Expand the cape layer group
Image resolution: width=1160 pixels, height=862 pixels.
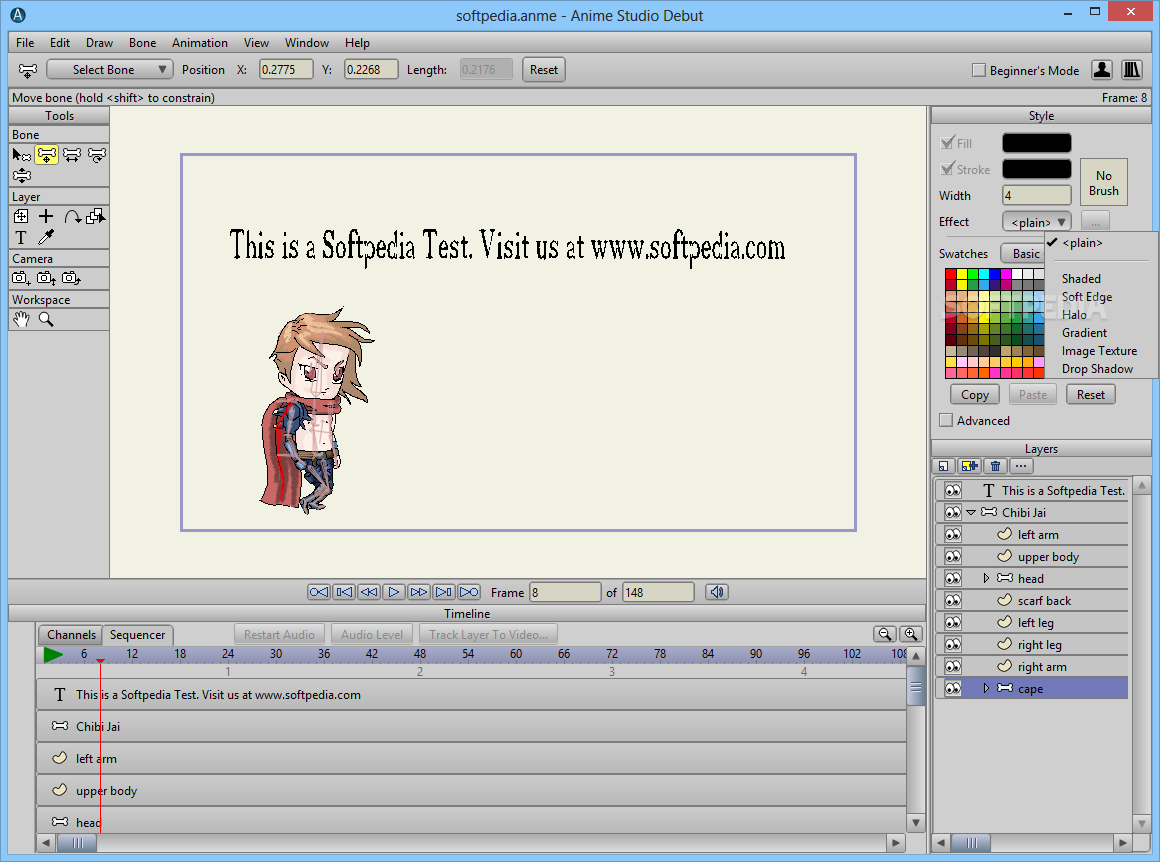[986, 689]
